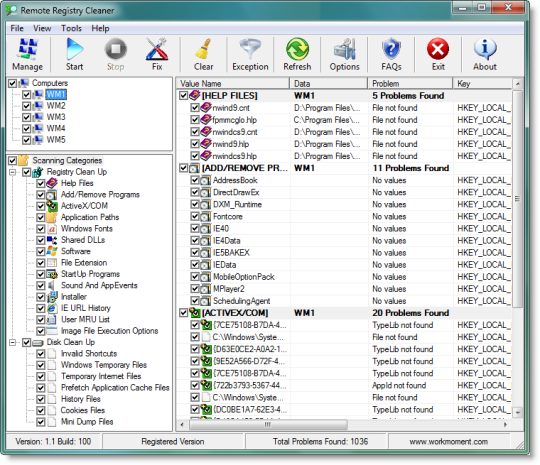Collapse the Disk Clean Up tree node

pyautogui.click(x=12, y=342)
